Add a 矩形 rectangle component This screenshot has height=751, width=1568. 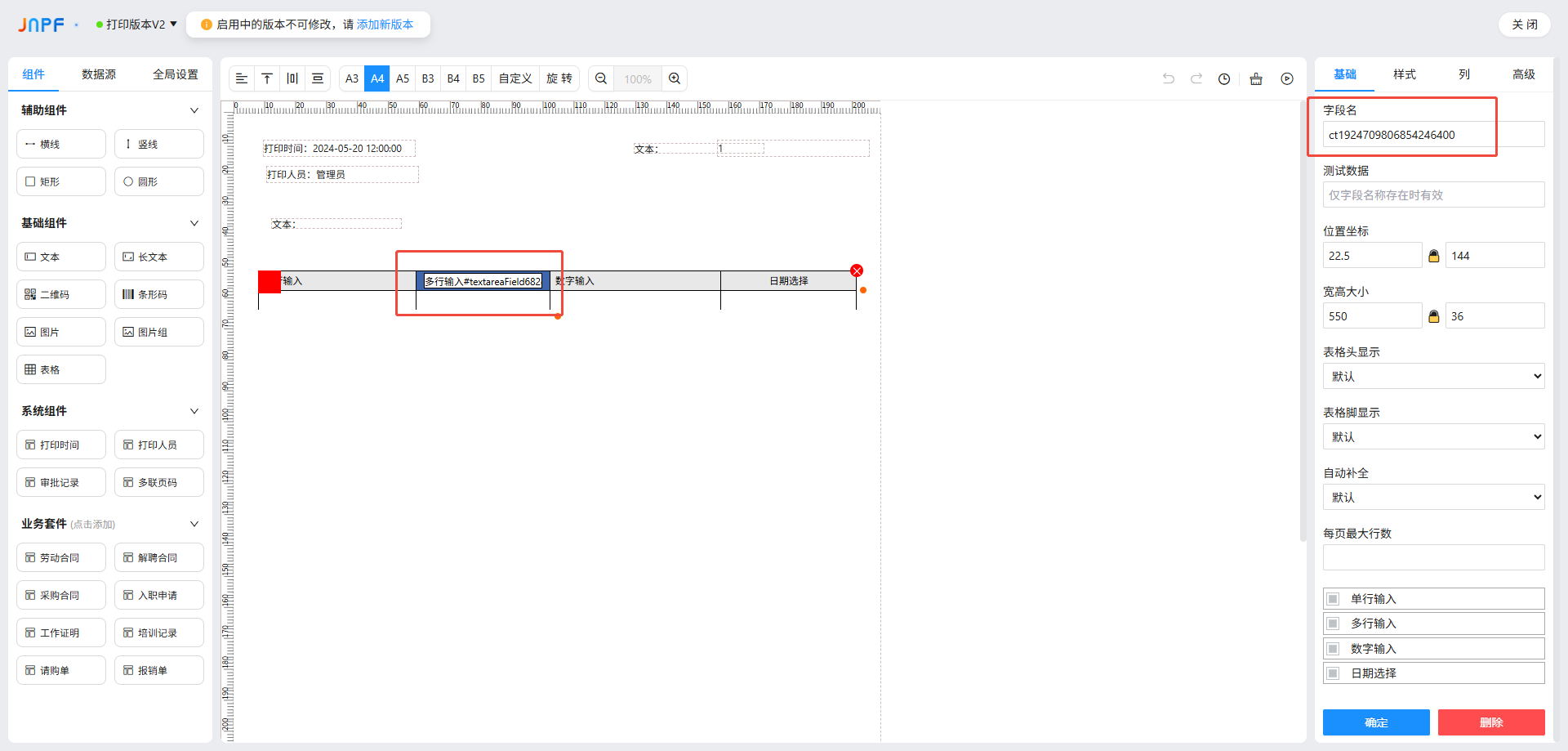pyautogui.click(x=61, y=181)
